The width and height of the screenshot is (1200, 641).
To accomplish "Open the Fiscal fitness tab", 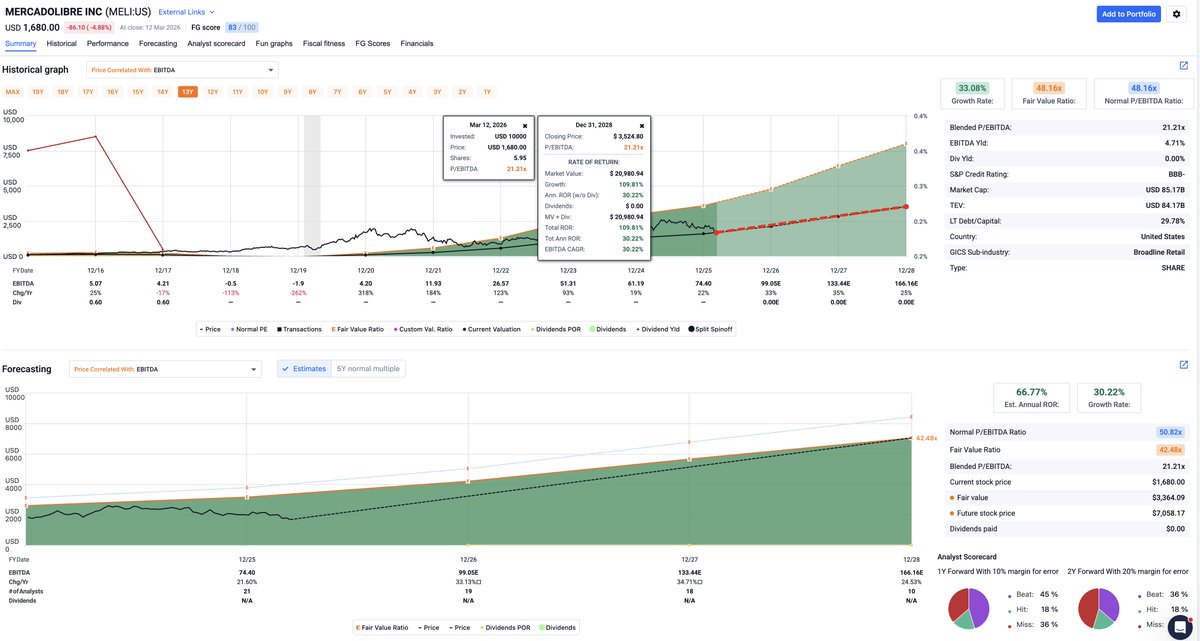I will point(324,43).
